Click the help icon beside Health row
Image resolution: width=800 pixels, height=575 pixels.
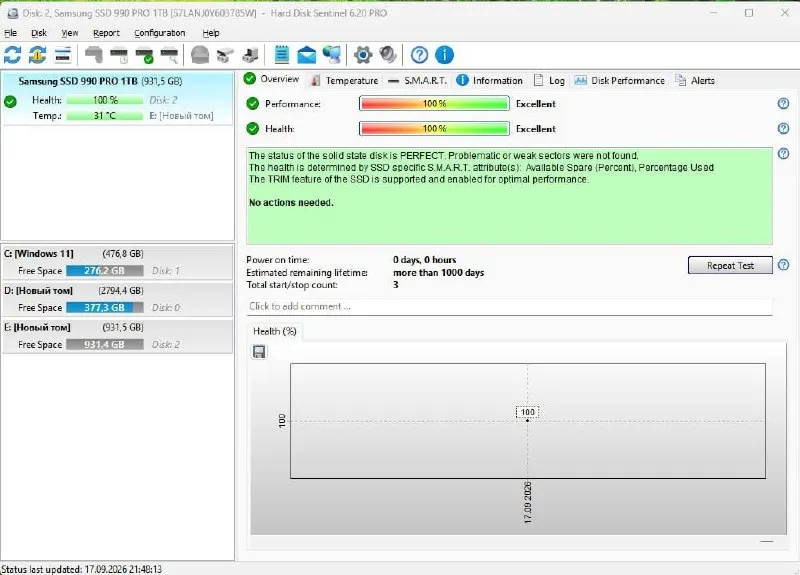pyautogui.click(x=784, y=129)
